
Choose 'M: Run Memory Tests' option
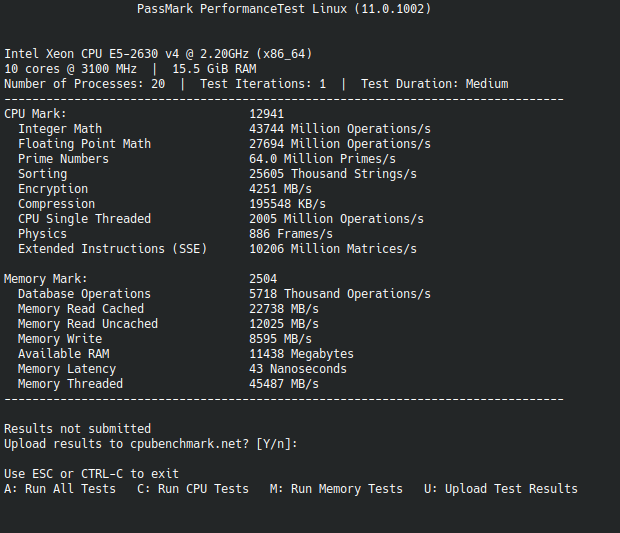[x=336, y=489]
